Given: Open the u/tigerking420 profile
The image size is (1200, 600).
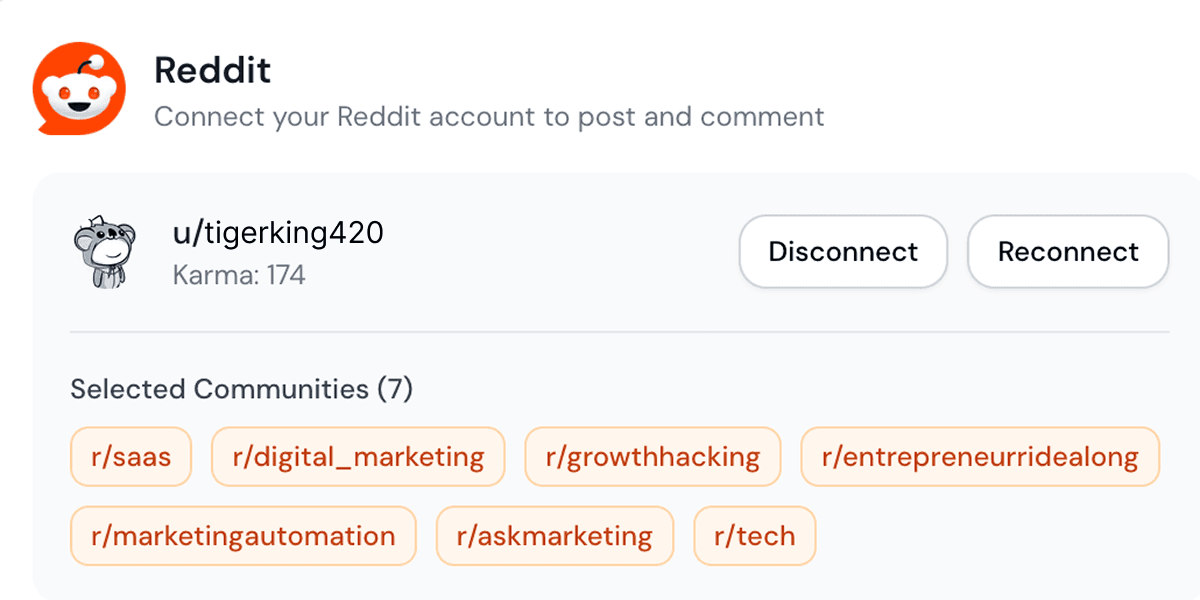Looking at the screenshot, I should coord(278,232).
